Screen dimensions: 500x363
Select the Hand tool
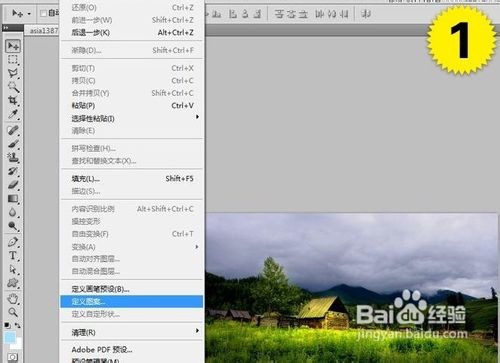pos(13,299)
